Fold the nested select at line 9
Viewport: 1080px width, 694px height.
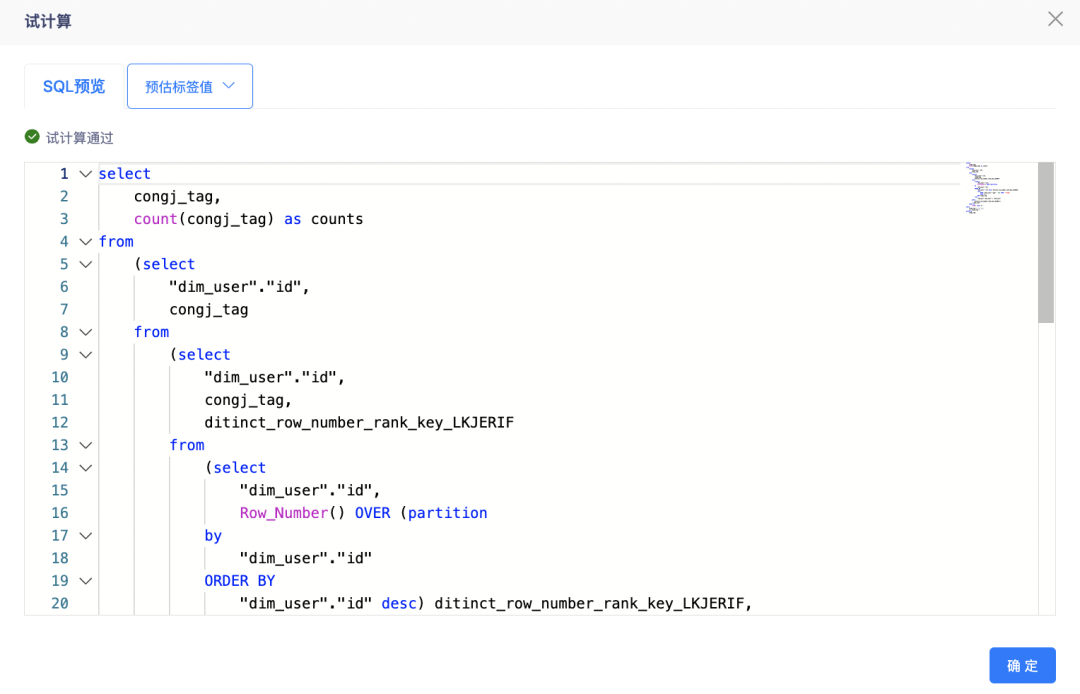click(85, 355)
